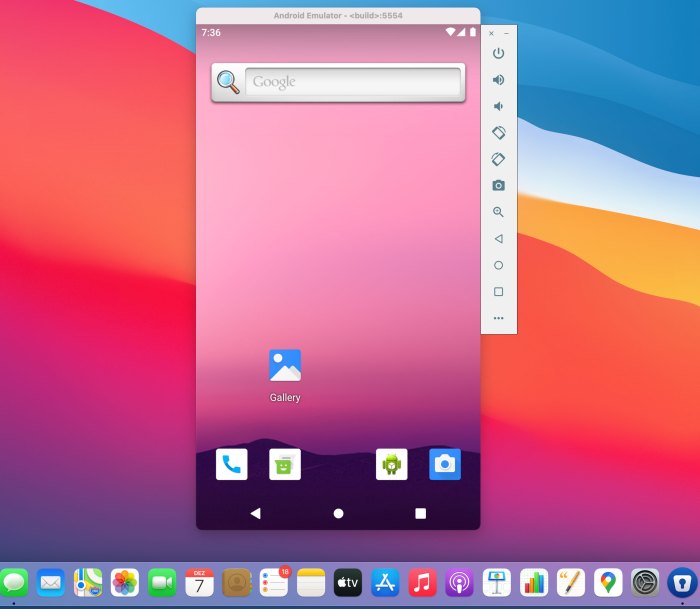Open Google Maps from the dock
The width and height of the screenshot is (700, 609).
click(x=608, y=582)
